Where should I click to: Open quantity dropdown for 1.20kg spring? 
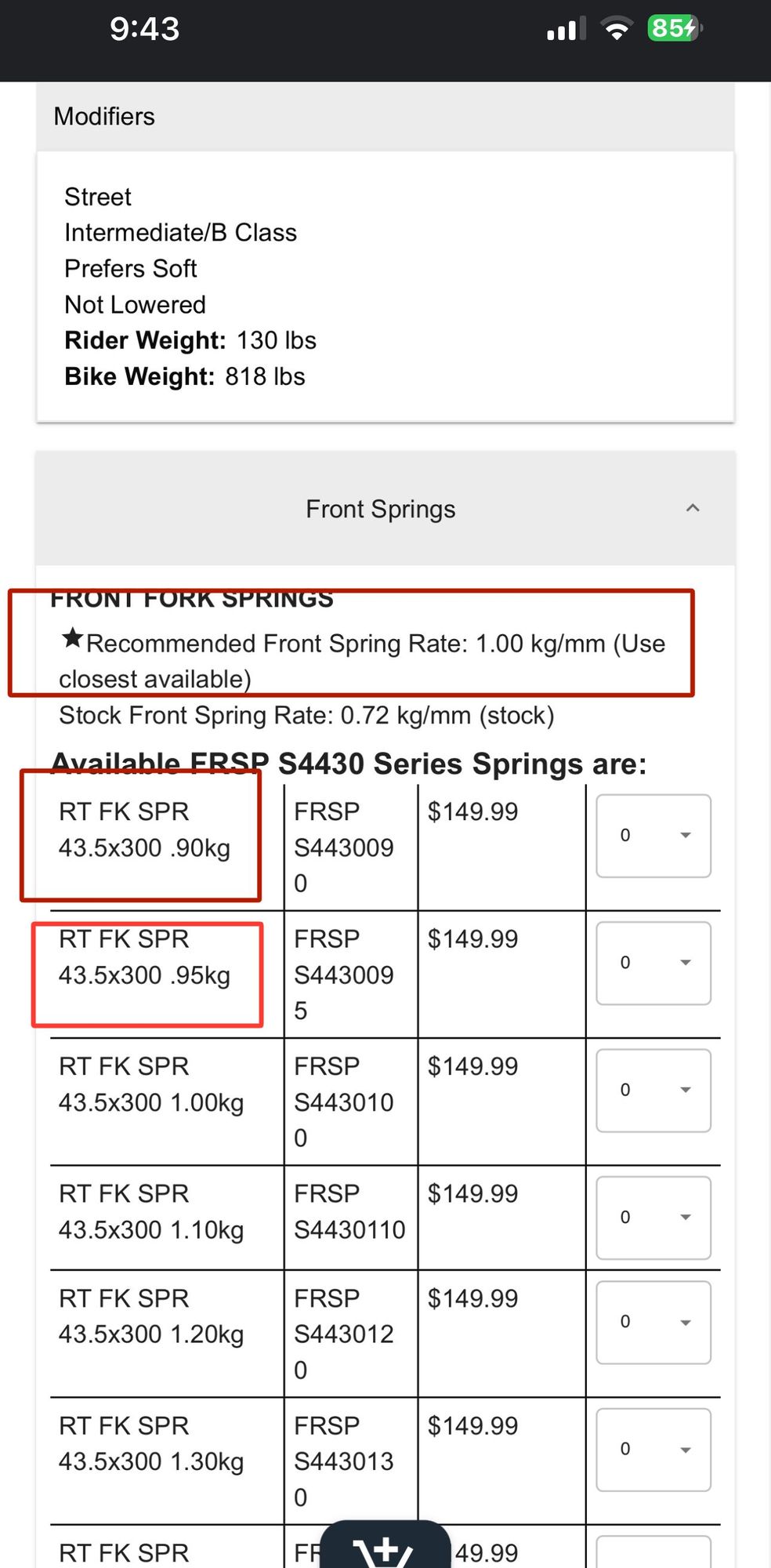coord(653,1322)
